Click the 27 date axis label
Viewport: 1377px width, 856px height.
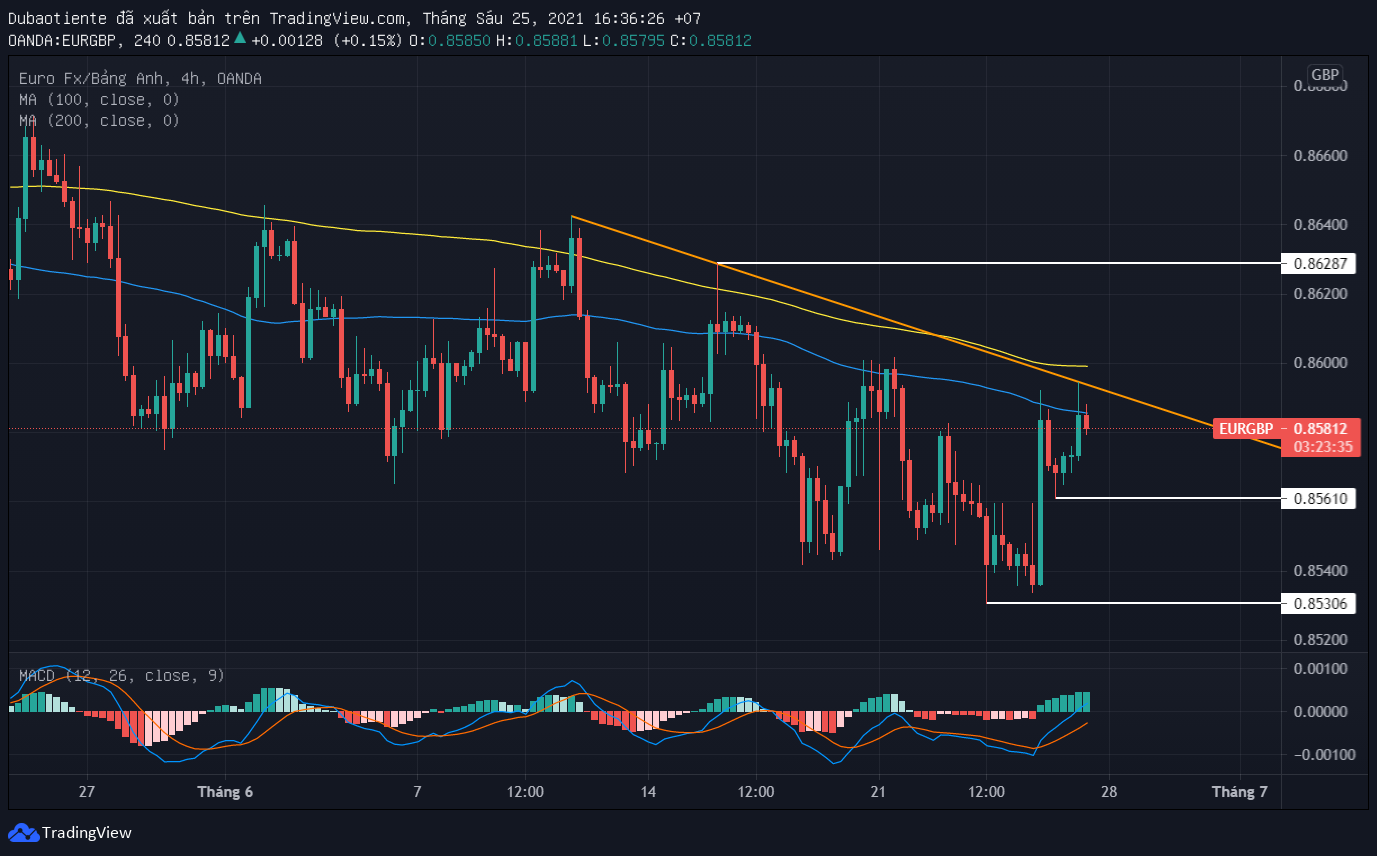tap(87, 791)
